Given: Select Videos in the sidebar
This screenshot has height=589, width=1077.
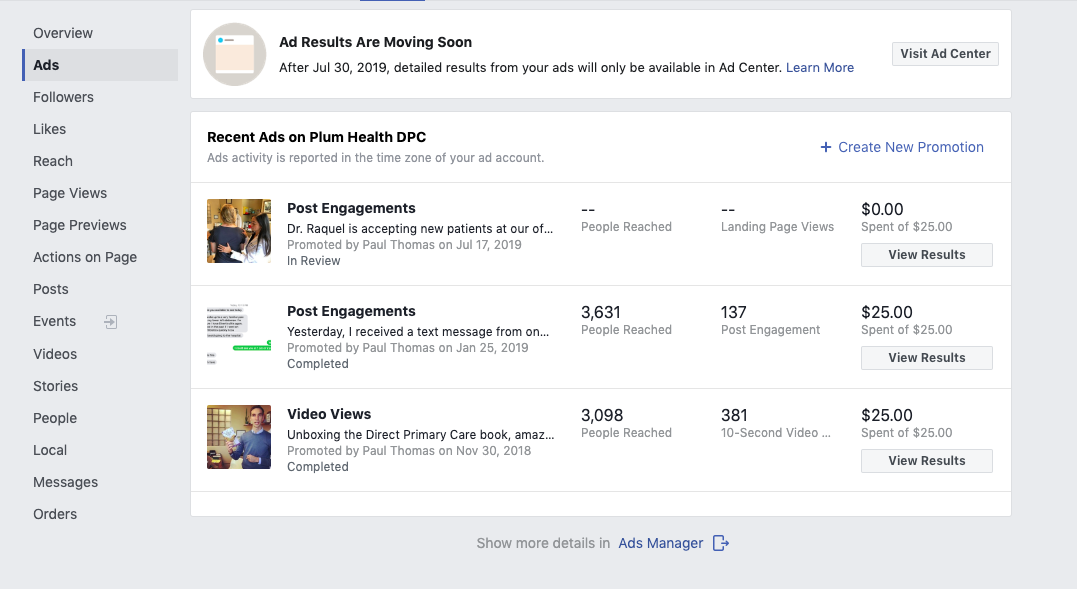Looking at the screenshot, I should (x=55, y=354).
